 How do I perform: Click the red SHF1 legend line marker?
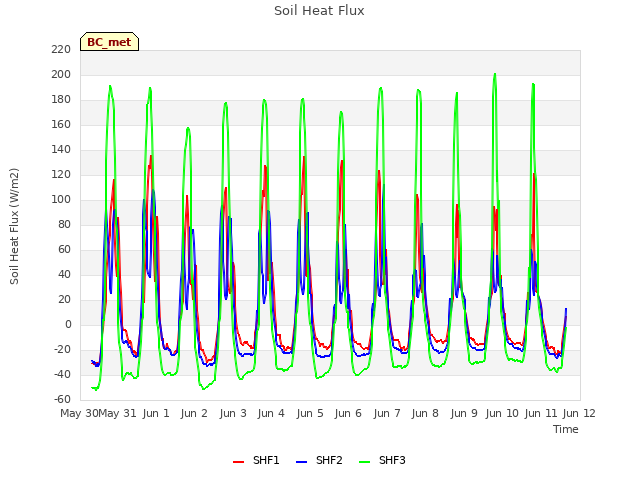click(x=238, y=462)
